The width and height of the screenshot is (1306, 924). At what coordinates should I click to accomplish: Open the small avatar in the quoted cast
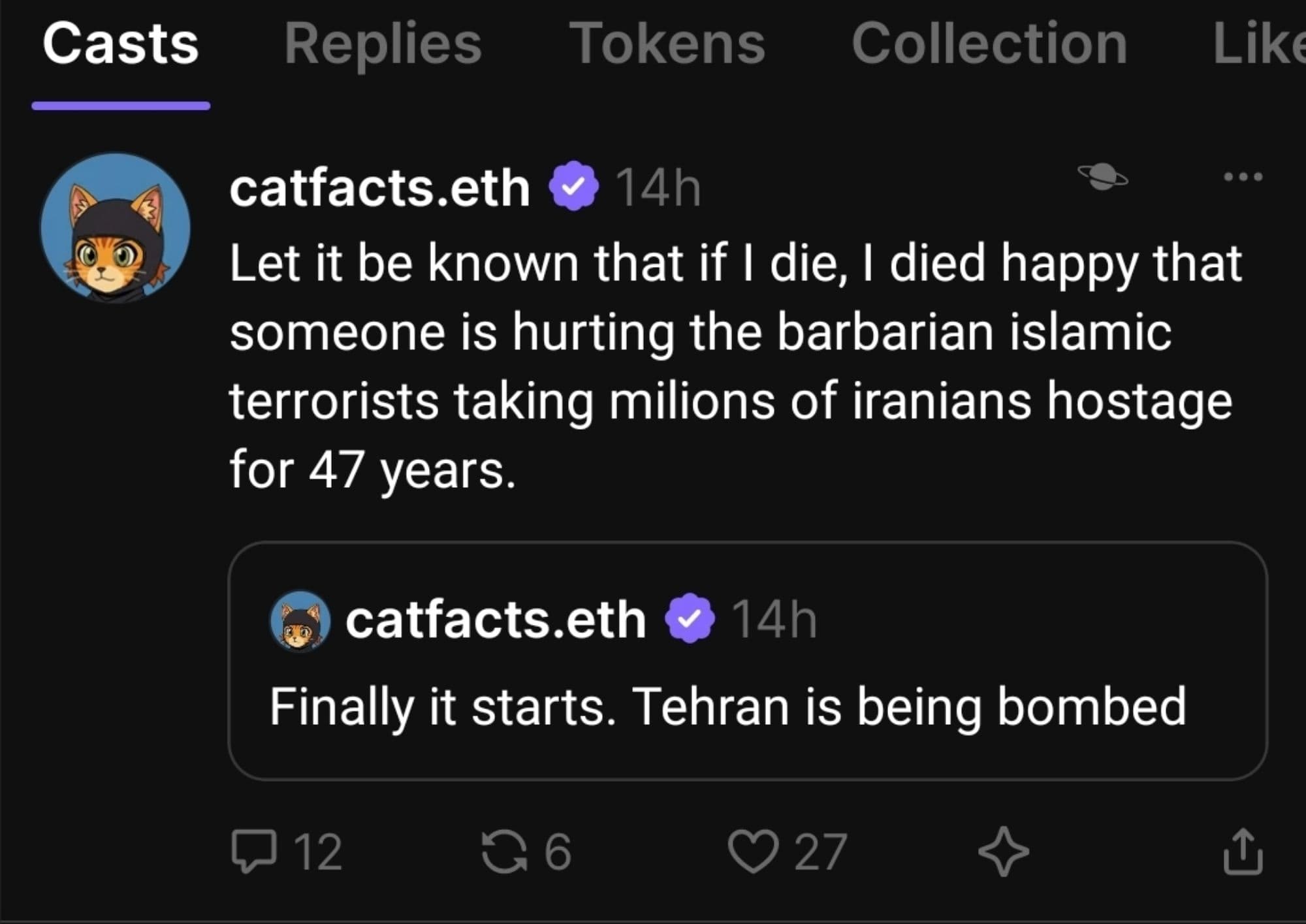(300, 620)
